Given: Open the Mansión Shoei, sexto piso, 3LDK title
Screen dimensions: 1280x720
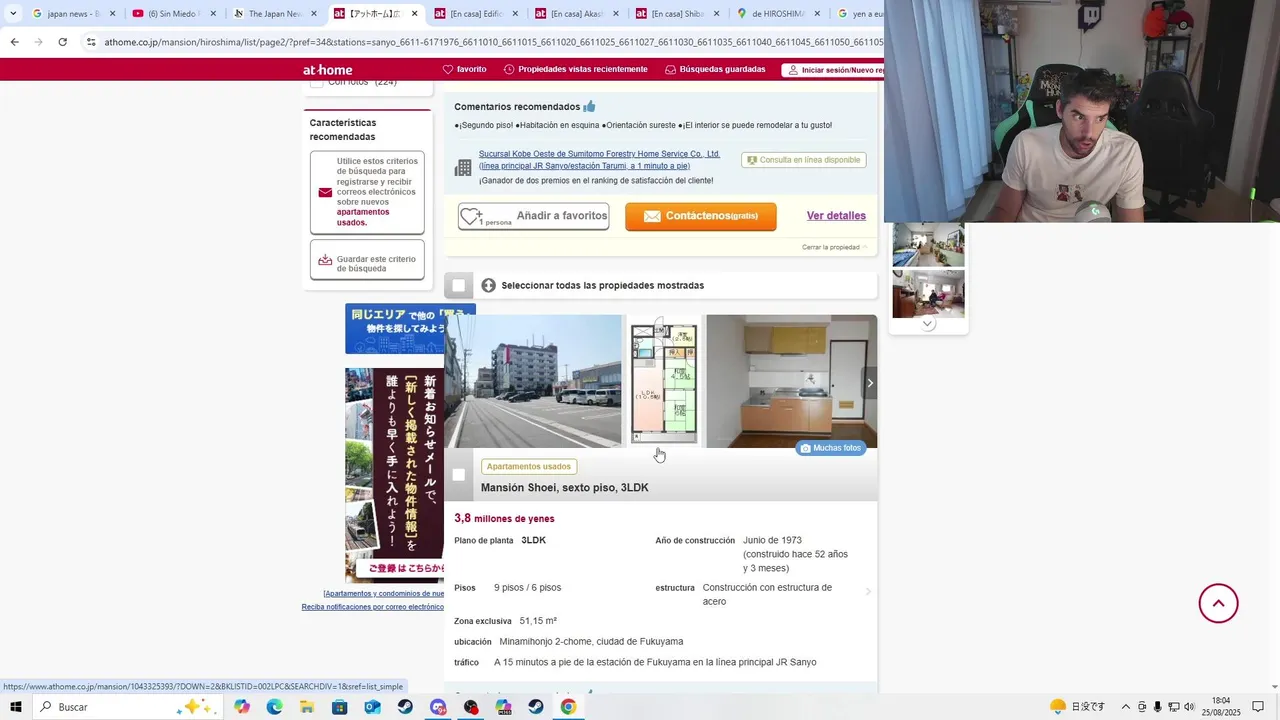Looking at the screenshot, I should coord(565,488).
